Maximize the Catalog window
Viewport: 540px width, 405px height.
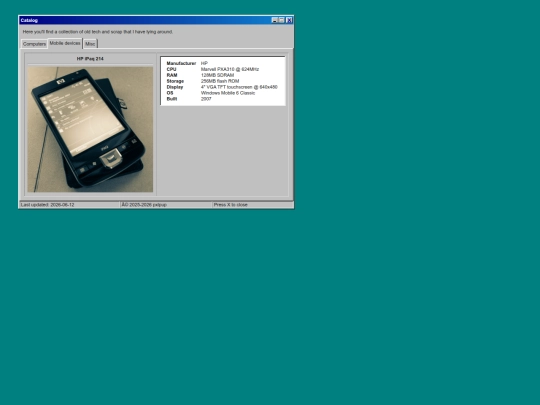(281, 20)
